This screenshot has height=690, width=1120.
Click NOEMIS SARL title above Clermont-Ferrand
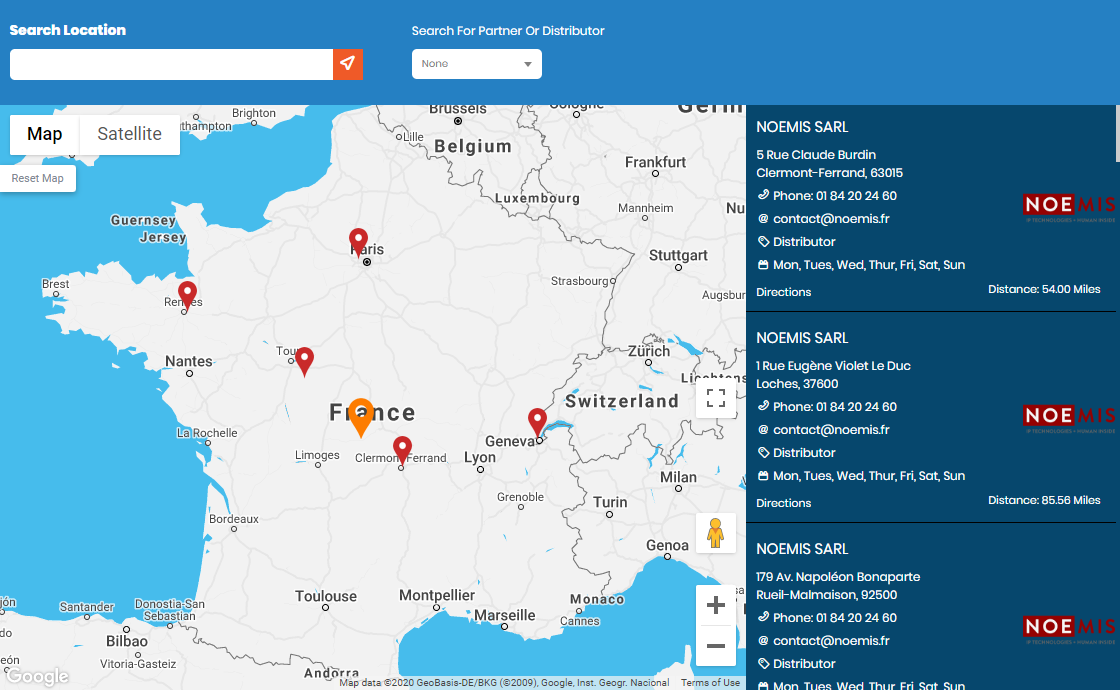click(x=802, y=127)
